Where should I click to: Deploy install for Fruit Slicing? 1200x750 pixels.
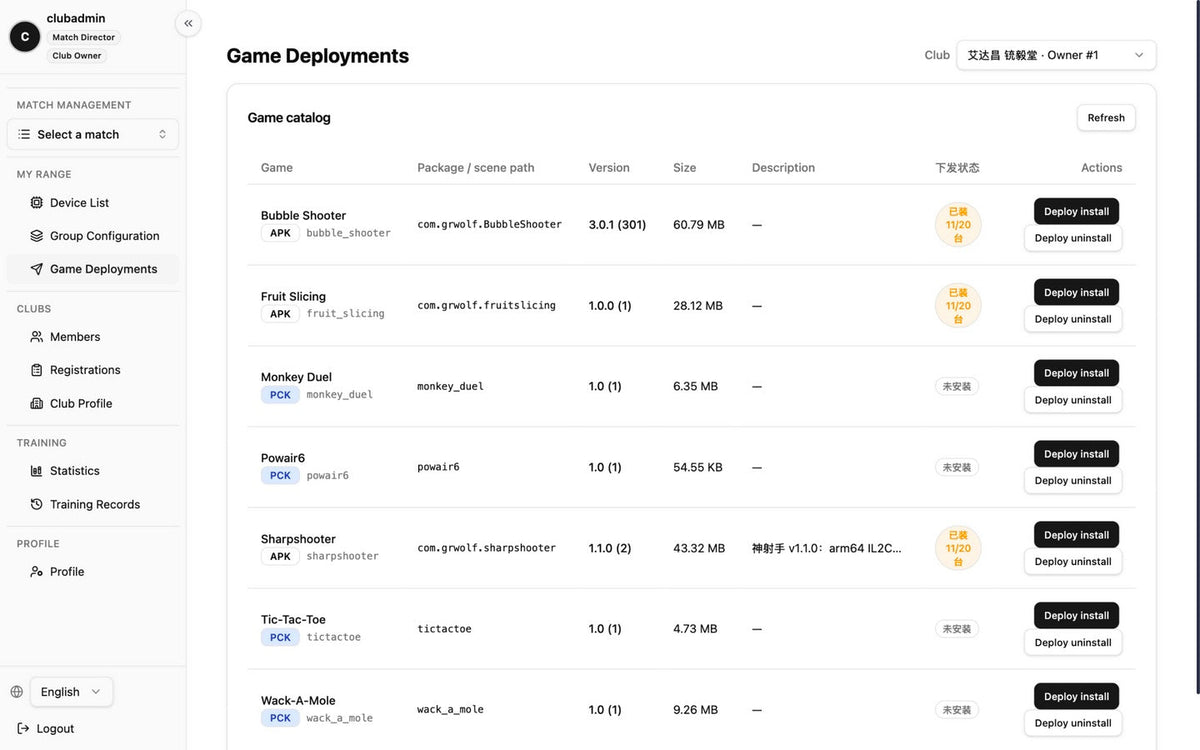(x=1076, y=292)
